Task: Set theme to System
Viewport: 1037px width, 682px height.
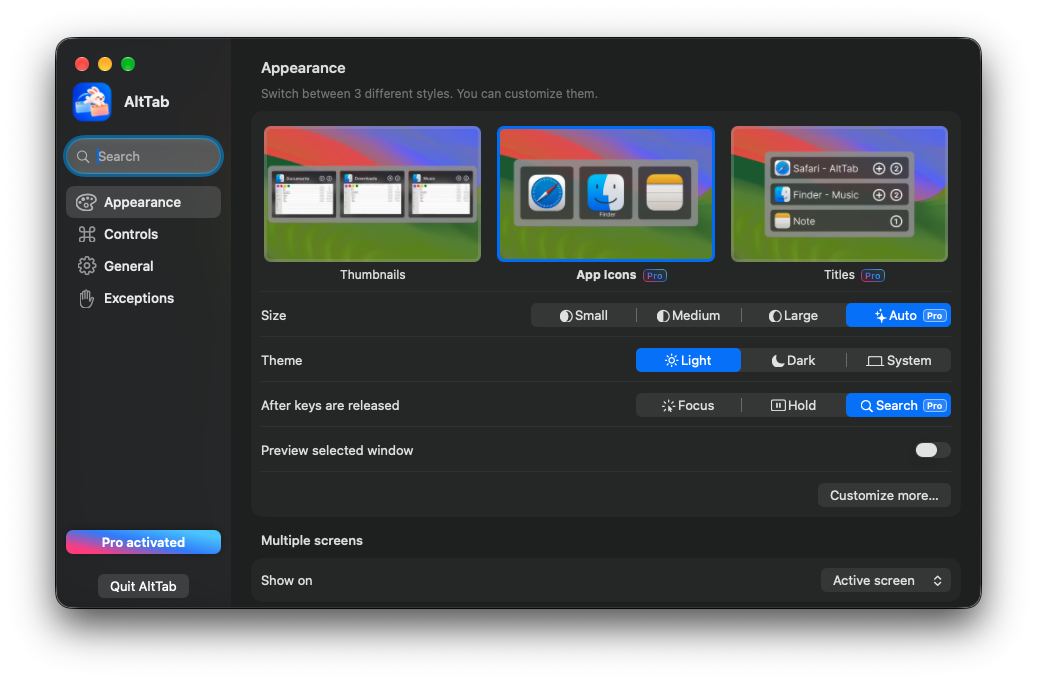Action: (898, 361)
